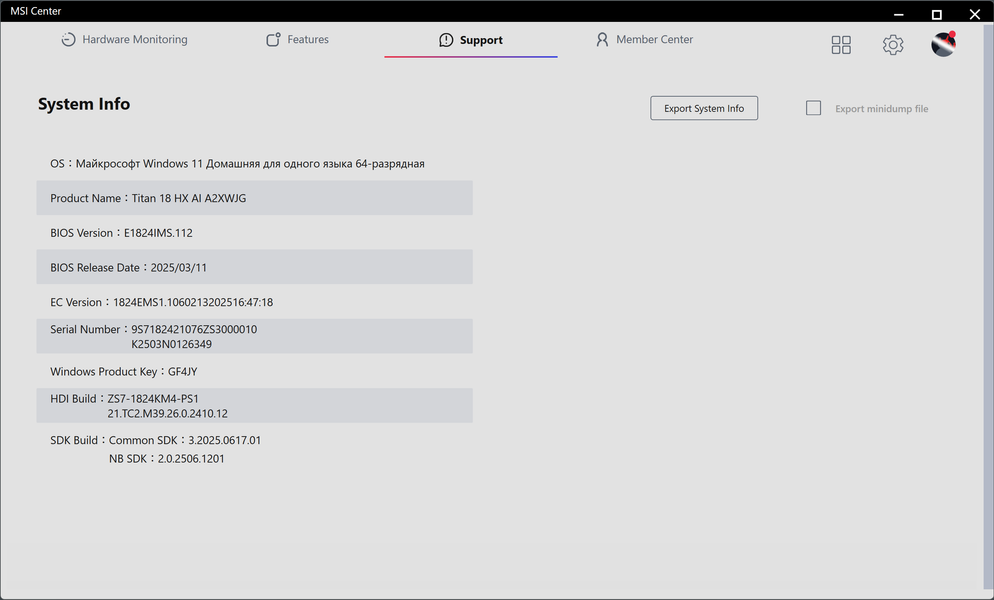Click the user profile avatar
Image resolution: width=994 pixels, height=600 pixels.
tap(943, 44)
